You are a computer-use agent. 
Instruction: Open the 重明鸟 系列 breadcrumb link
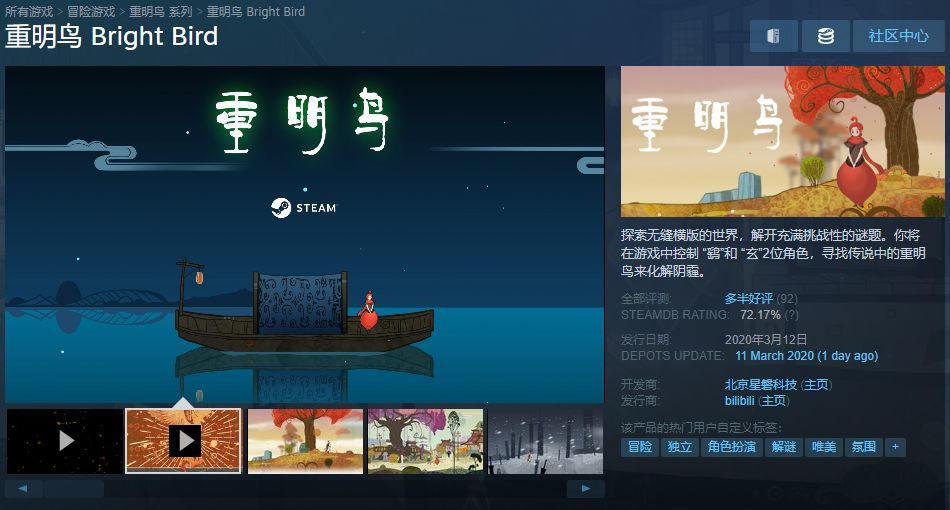pyautogui.click(x=161, y=12)
